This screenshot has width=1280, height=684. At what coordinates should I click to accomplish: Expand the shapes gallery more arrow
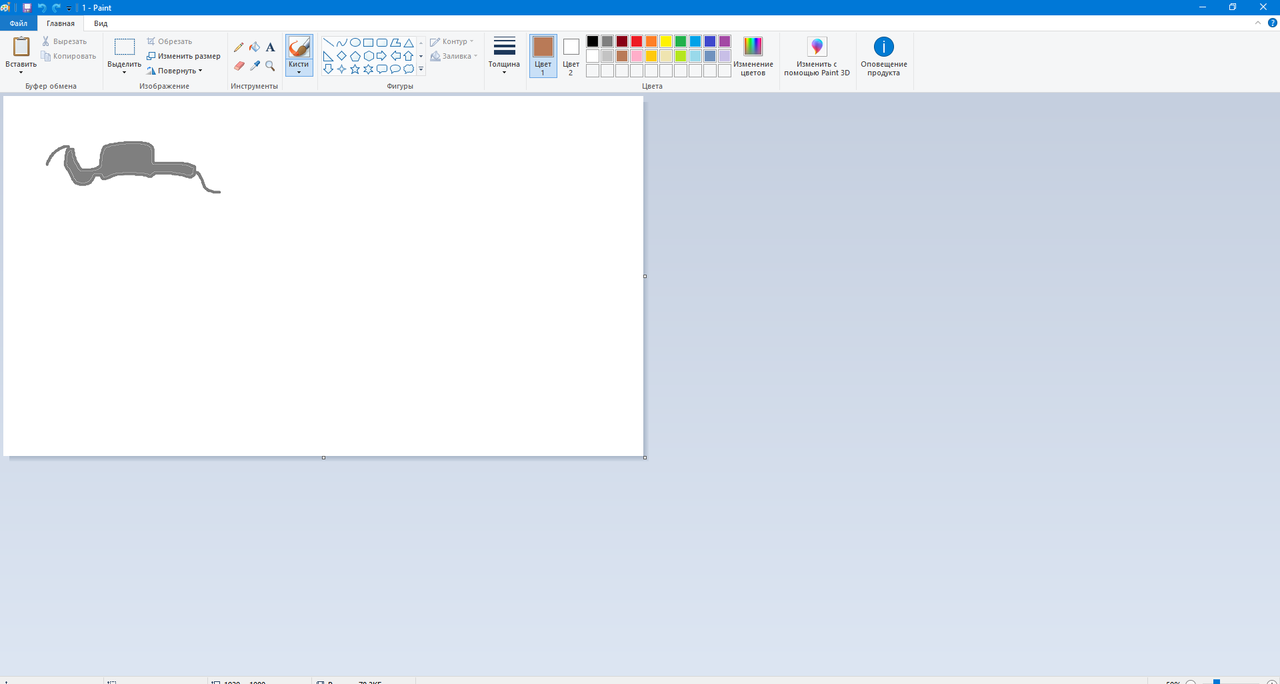(x=421, y=69)
